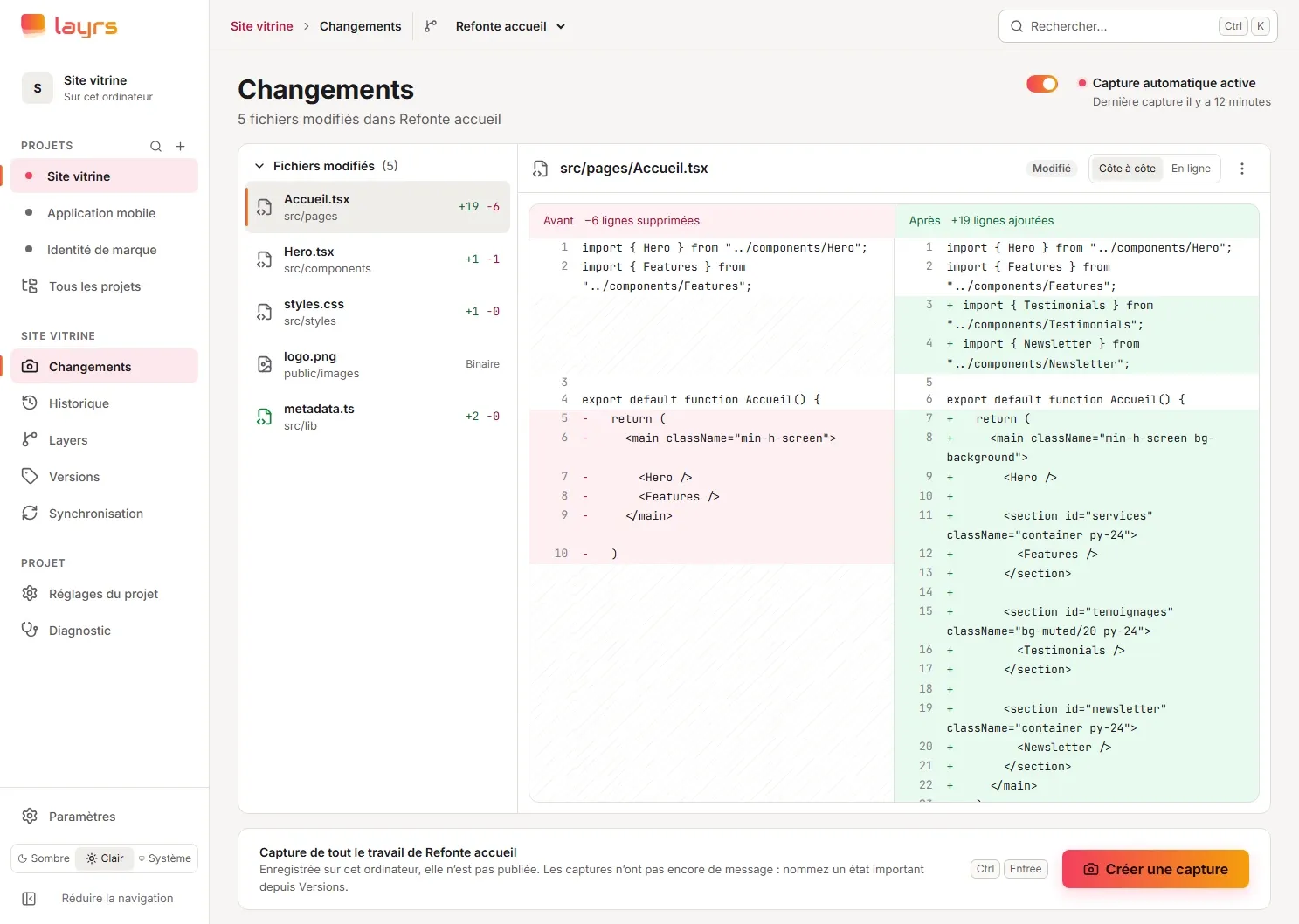Viewport: 1299px width, 924px height.
Task: Click the Tous les projets tree icon
Action: click(x=30, y=286)
